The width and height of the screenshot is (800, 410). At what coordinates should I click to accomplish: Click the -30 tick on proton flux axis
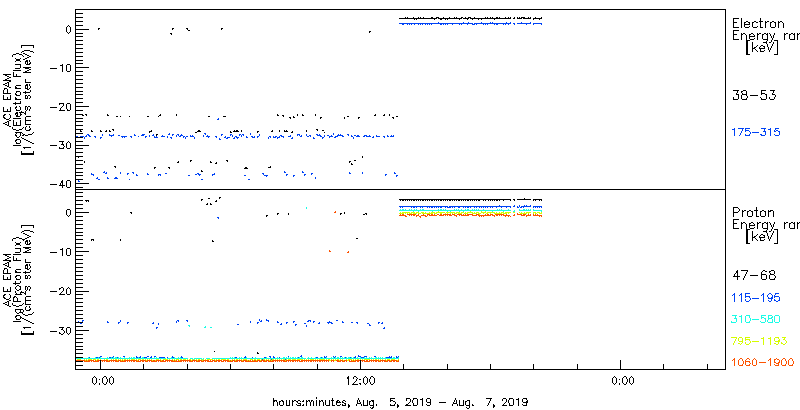click(x=61, y=330)
